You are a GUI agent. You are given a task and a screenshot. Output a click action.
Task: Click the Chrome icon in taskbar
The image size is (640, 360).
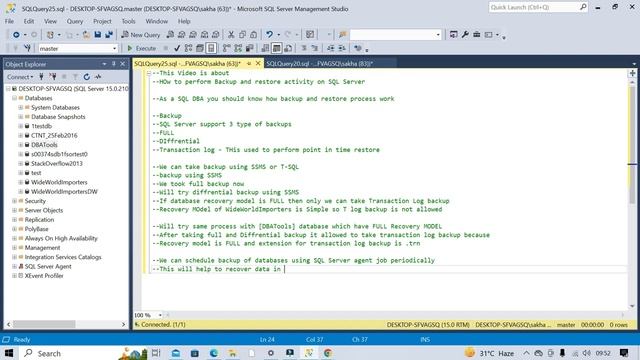[x=328, y=353]
